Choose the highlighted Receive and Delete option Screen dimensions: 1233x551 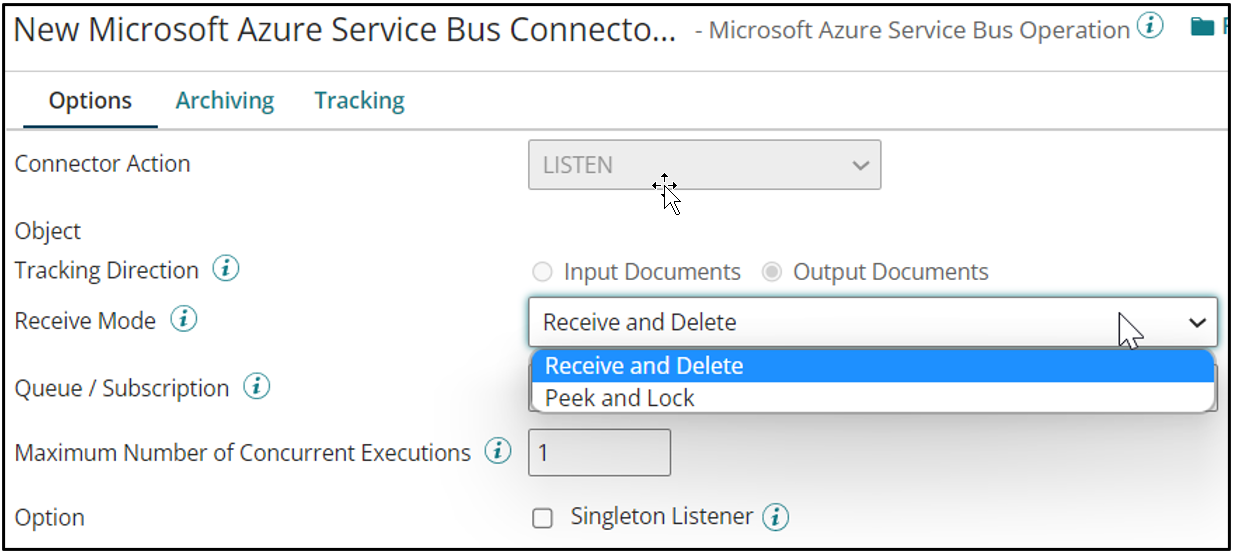click(644, 366)
